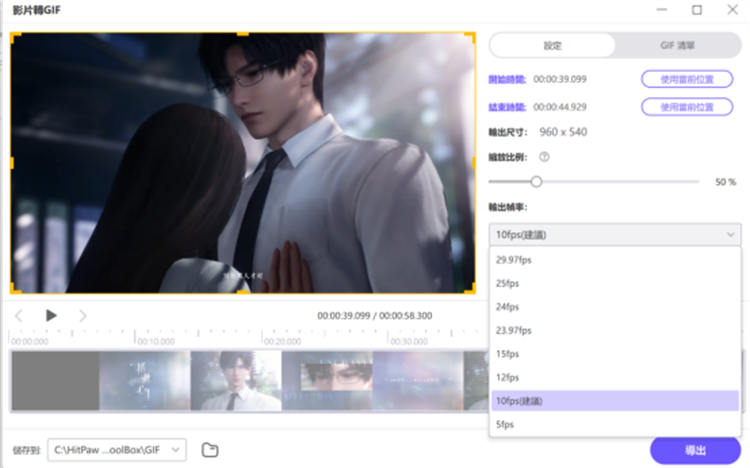Step to the previous frame arrow
Viewport: 750px width, 468px height.
coord(19,315)
